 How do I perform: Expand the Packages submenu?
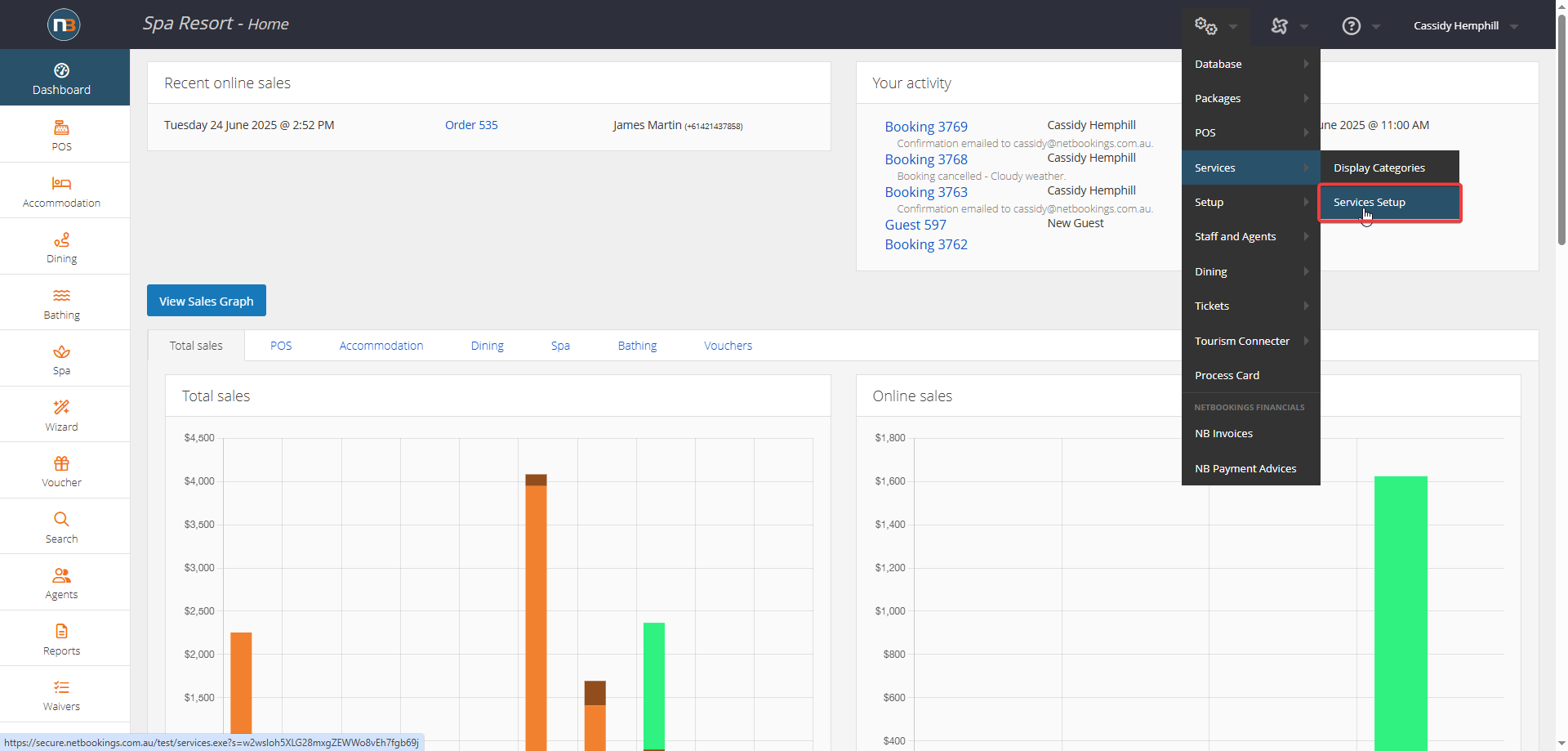[x=1251, y=98]
